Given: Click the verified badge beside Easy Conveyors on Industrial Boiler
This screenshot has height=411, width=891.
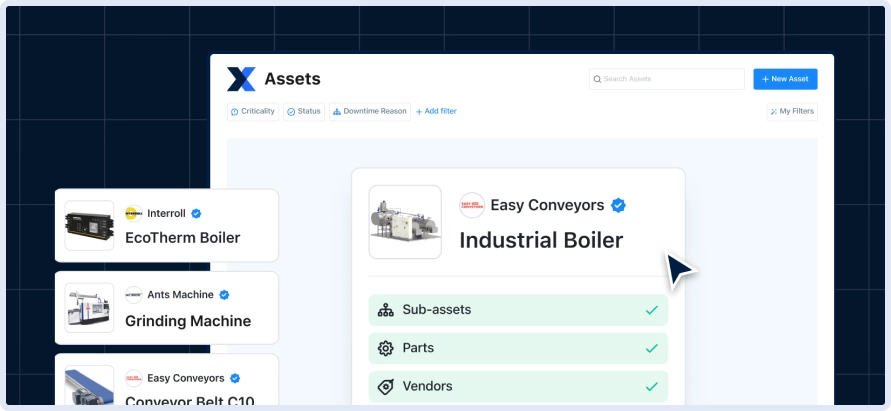Looking at the screenshot, I should (618, 205).
